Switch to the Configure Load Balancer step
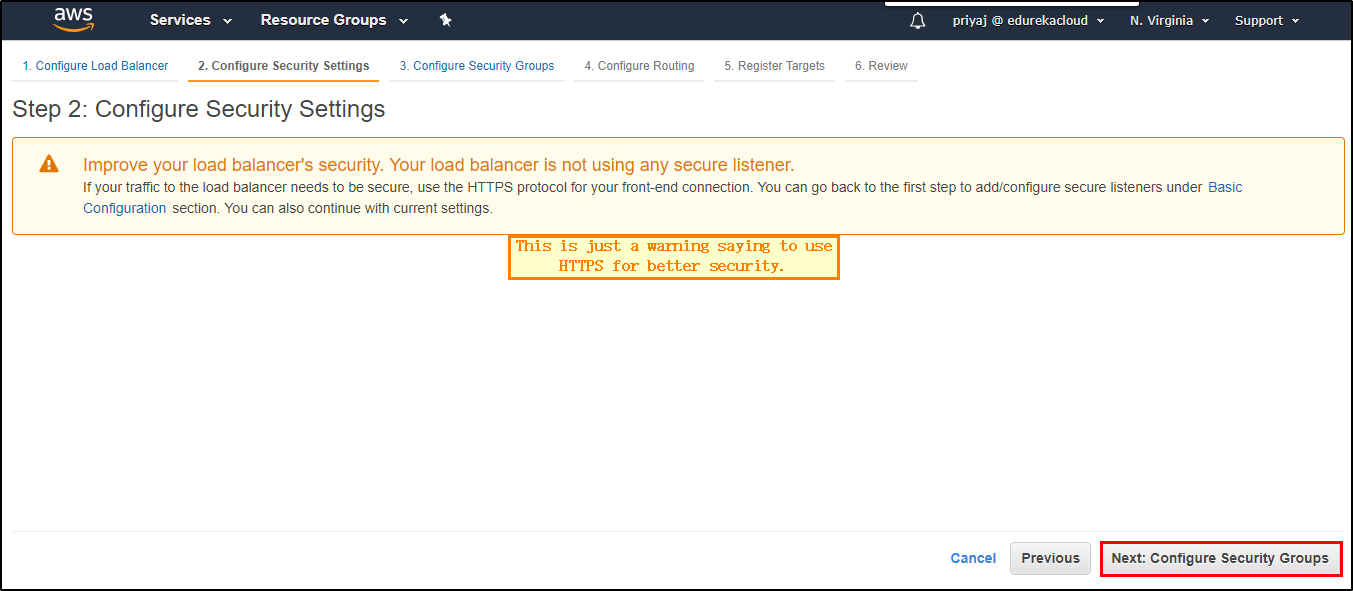This screenshot has height=591, width=1353. [95, 65]
